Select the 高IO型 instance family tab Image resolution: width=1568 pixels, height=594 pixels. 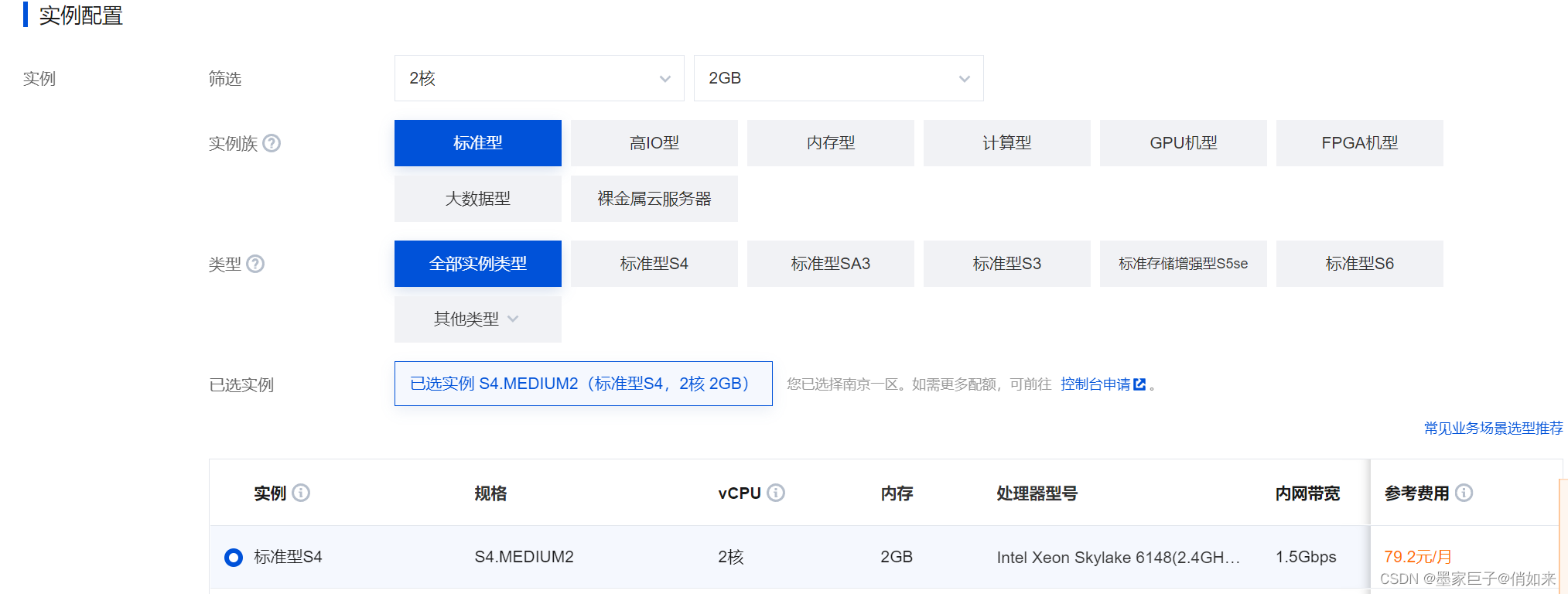pos(654,143)
